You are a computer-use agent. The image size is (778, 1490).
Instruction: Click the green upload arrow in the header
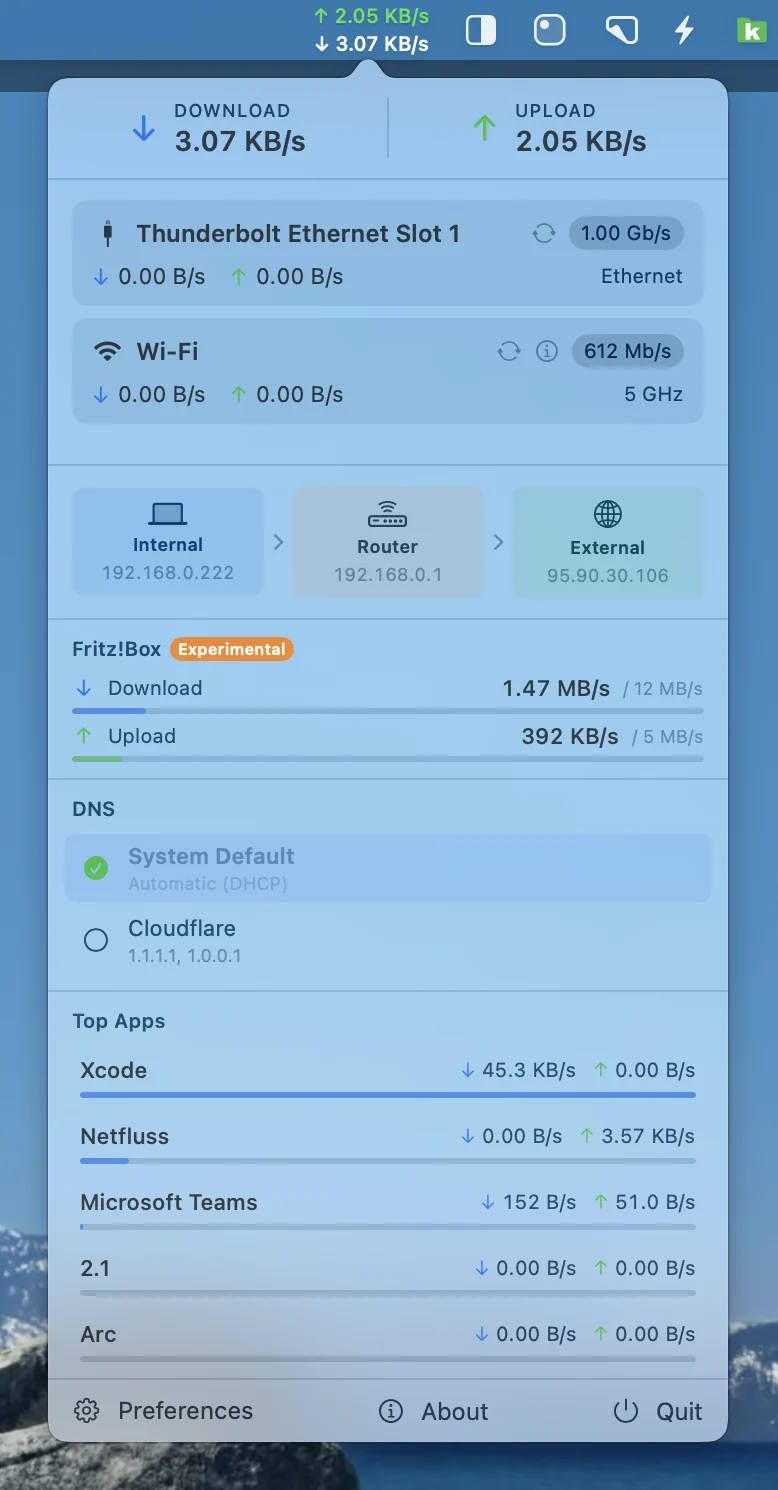485,128
